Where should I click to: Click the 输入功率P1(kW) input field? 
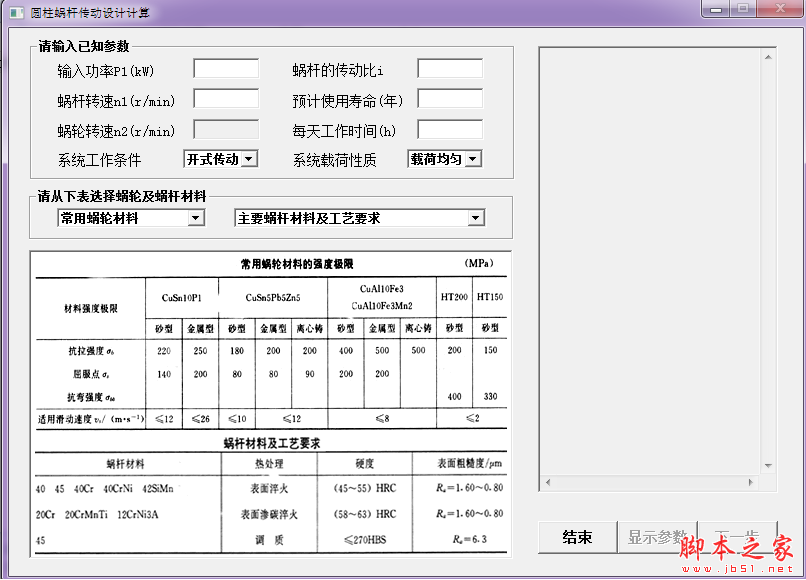click(225, 68)
